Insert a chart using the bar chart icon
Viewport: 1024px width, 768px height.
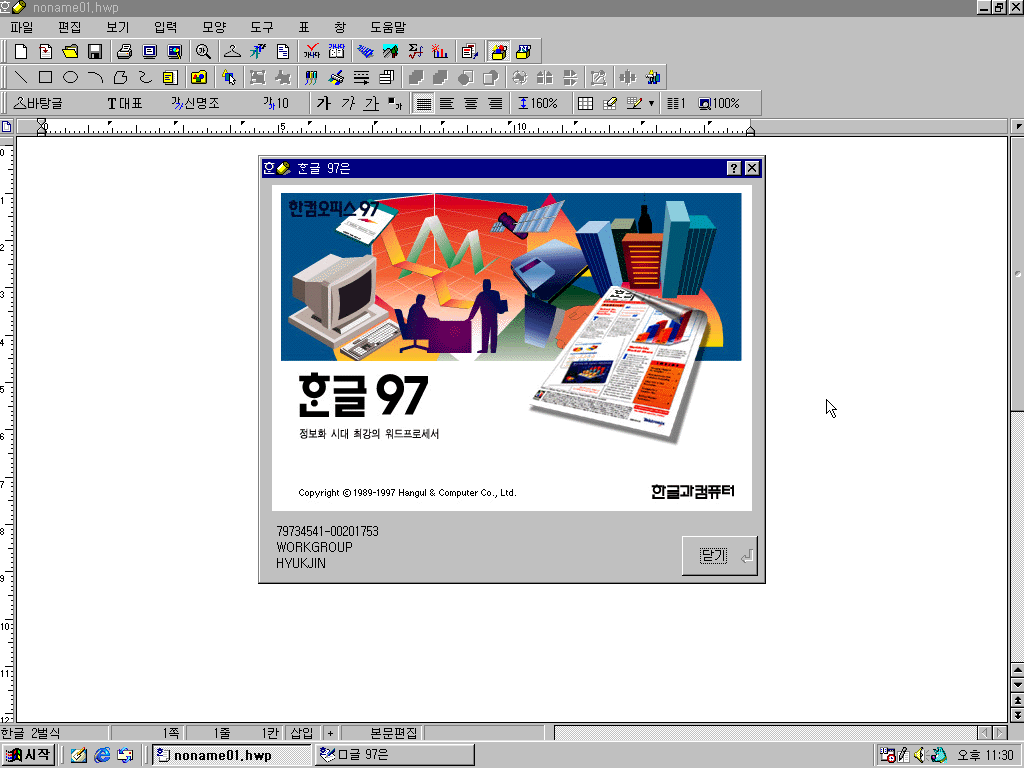click(440, 52)
